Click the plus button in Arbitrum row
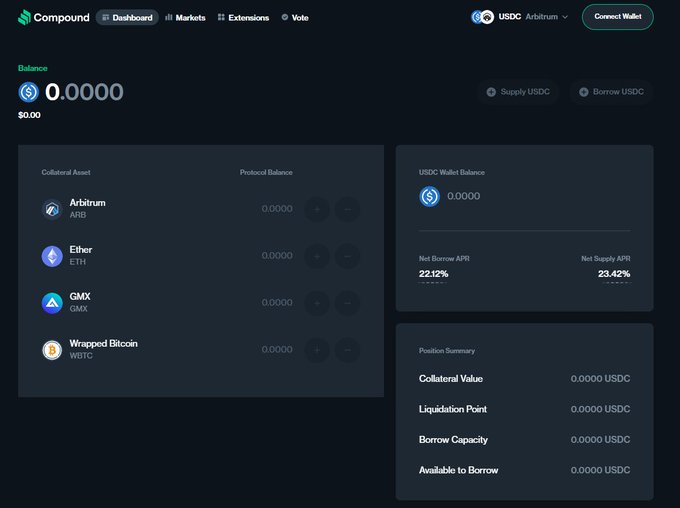680x508 pixels. point(317,209)
